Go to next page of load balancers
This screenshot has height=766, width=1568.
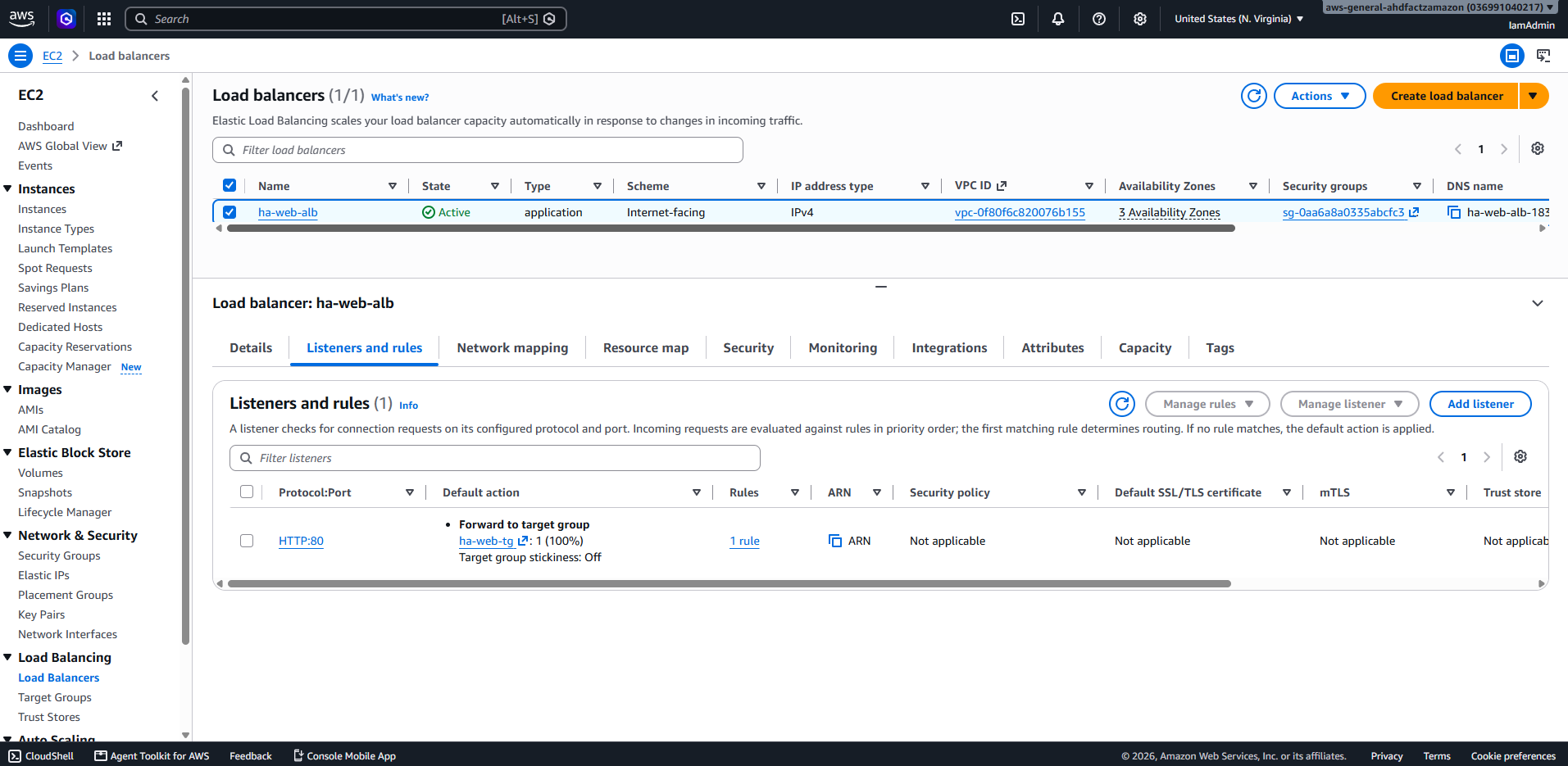[1504, 149]
